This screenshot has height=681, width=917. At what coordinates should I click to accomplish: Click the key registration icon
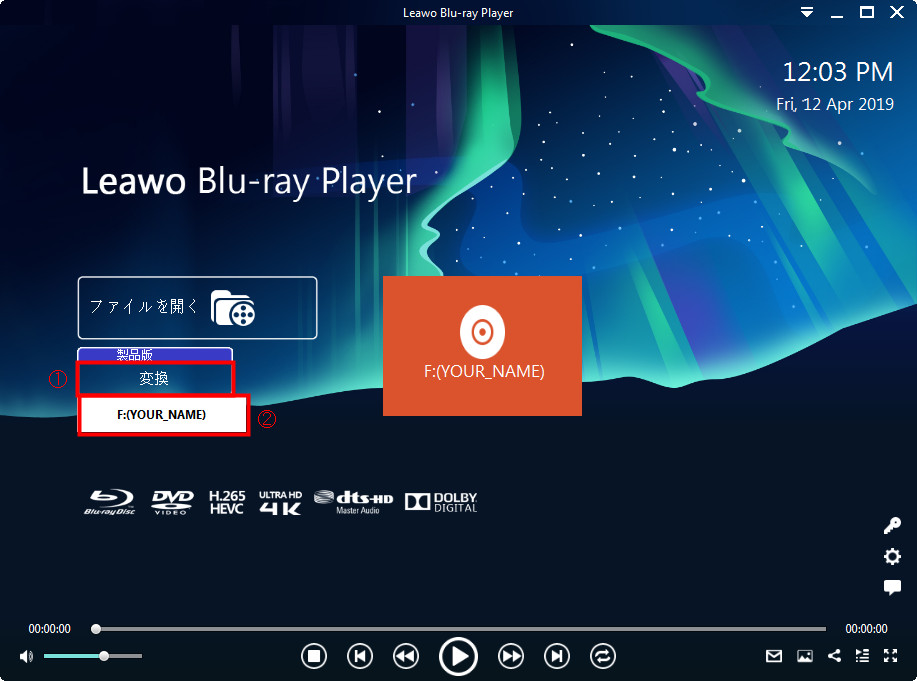tap(892, 525)
